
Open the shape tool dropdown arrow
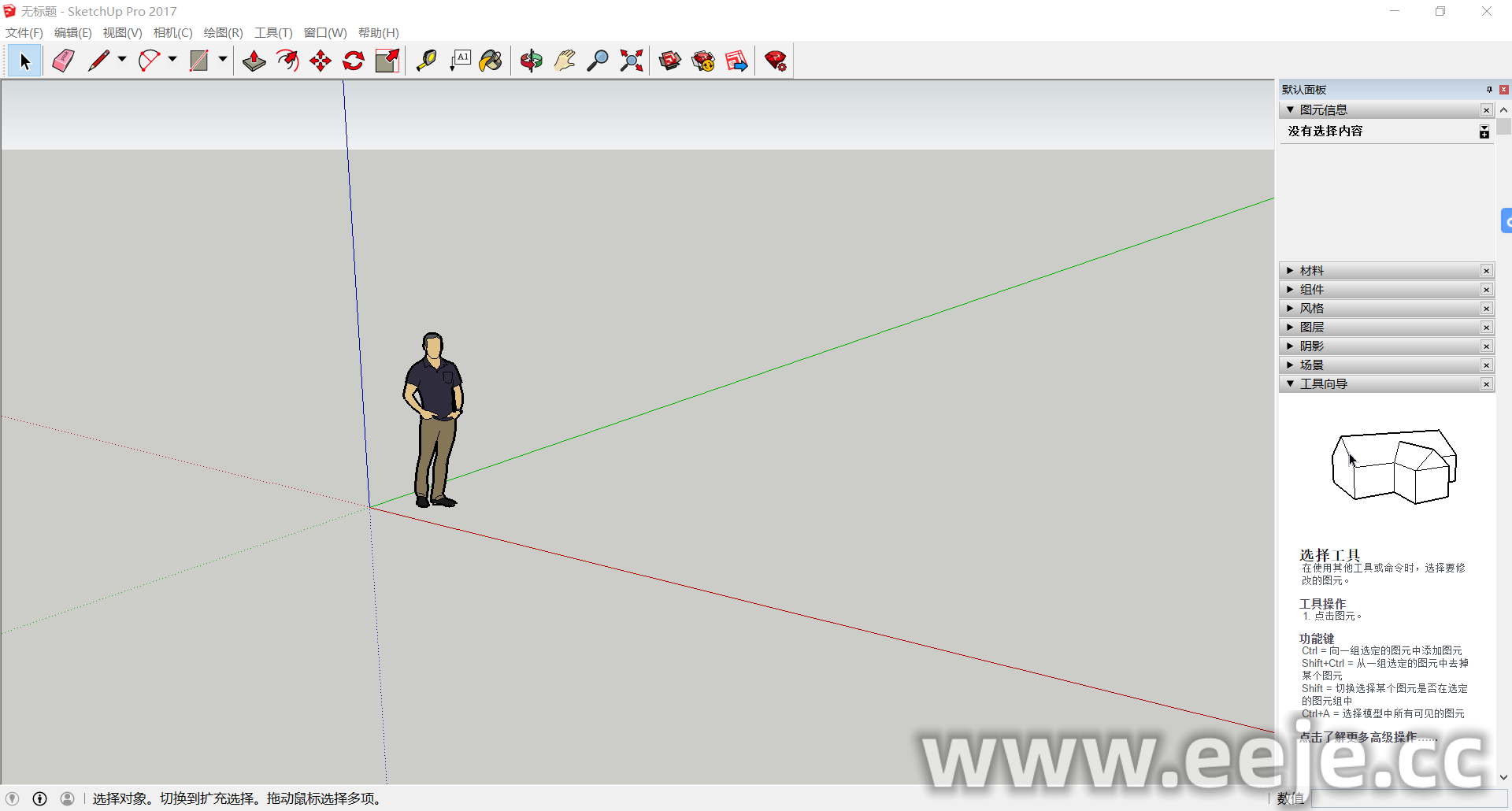[223, 59]
